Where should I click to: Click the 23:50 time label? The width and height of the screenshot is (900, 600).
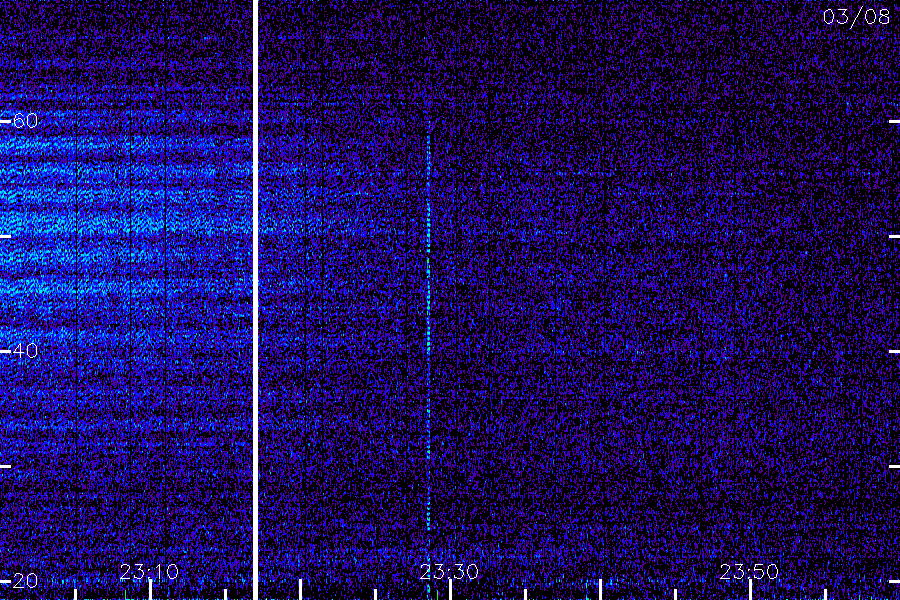[x=749, y=572]
